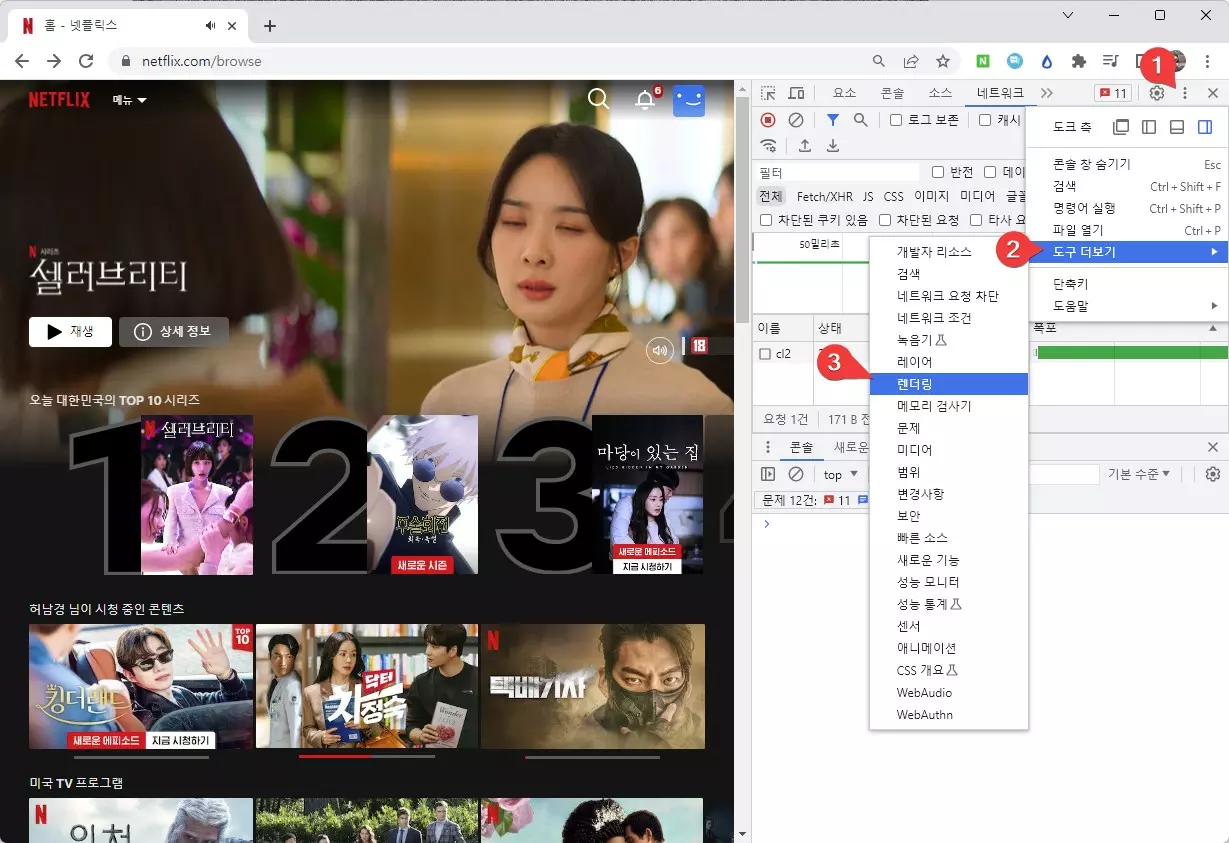Sort by the 폭포 column arrow
Image resolution: width=1229 pixels, height=843 pixels.
click(x=1213, y=328)
